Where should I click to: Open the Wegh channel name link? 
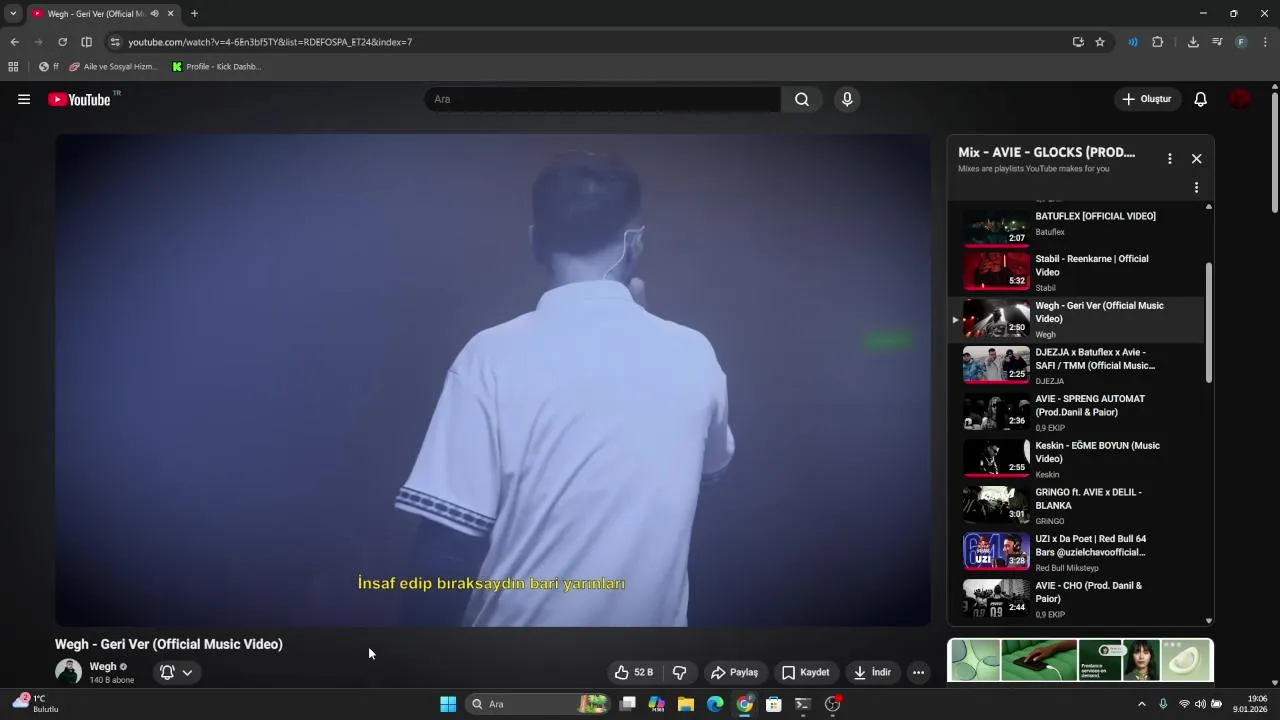coord(103,666)
